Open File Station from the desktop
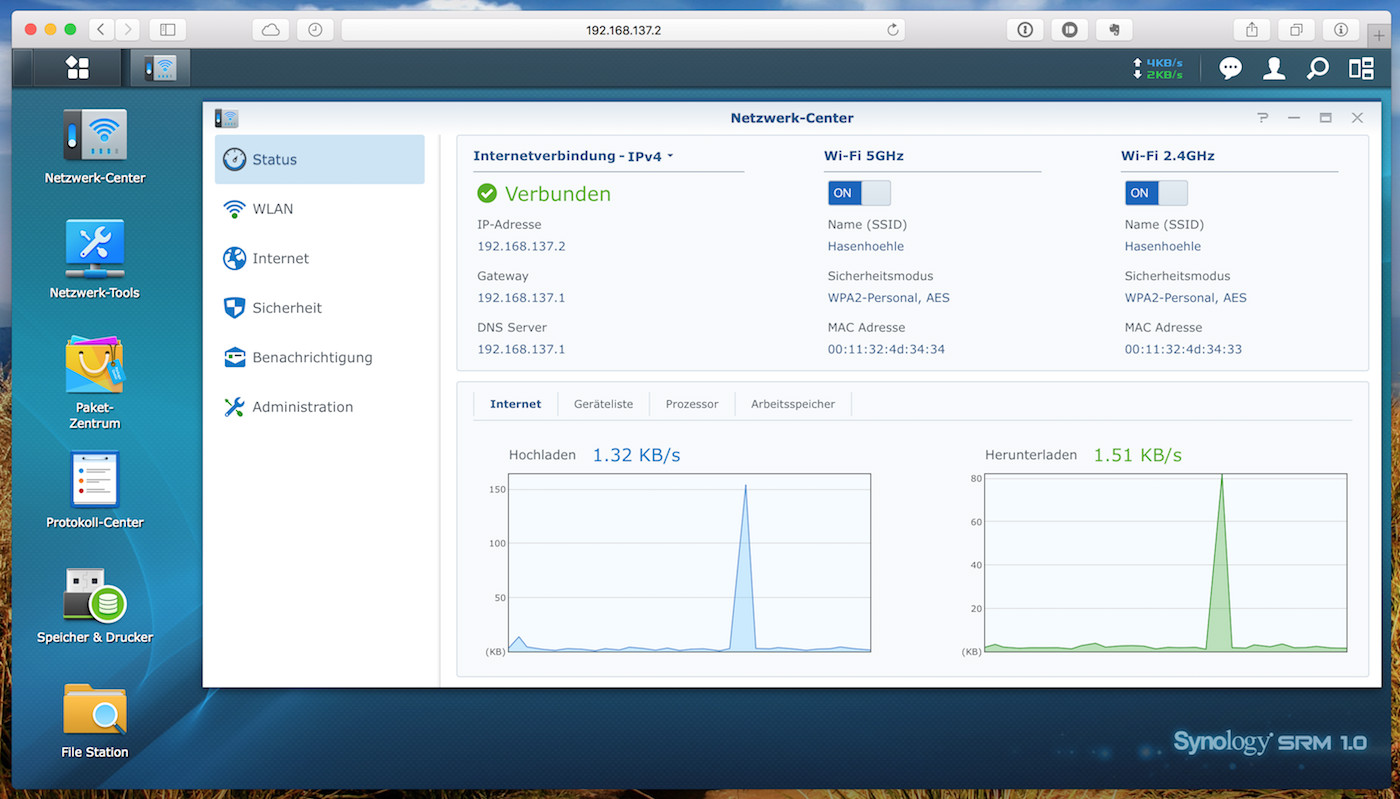The image size is (1400, 799). coord(95,709)
